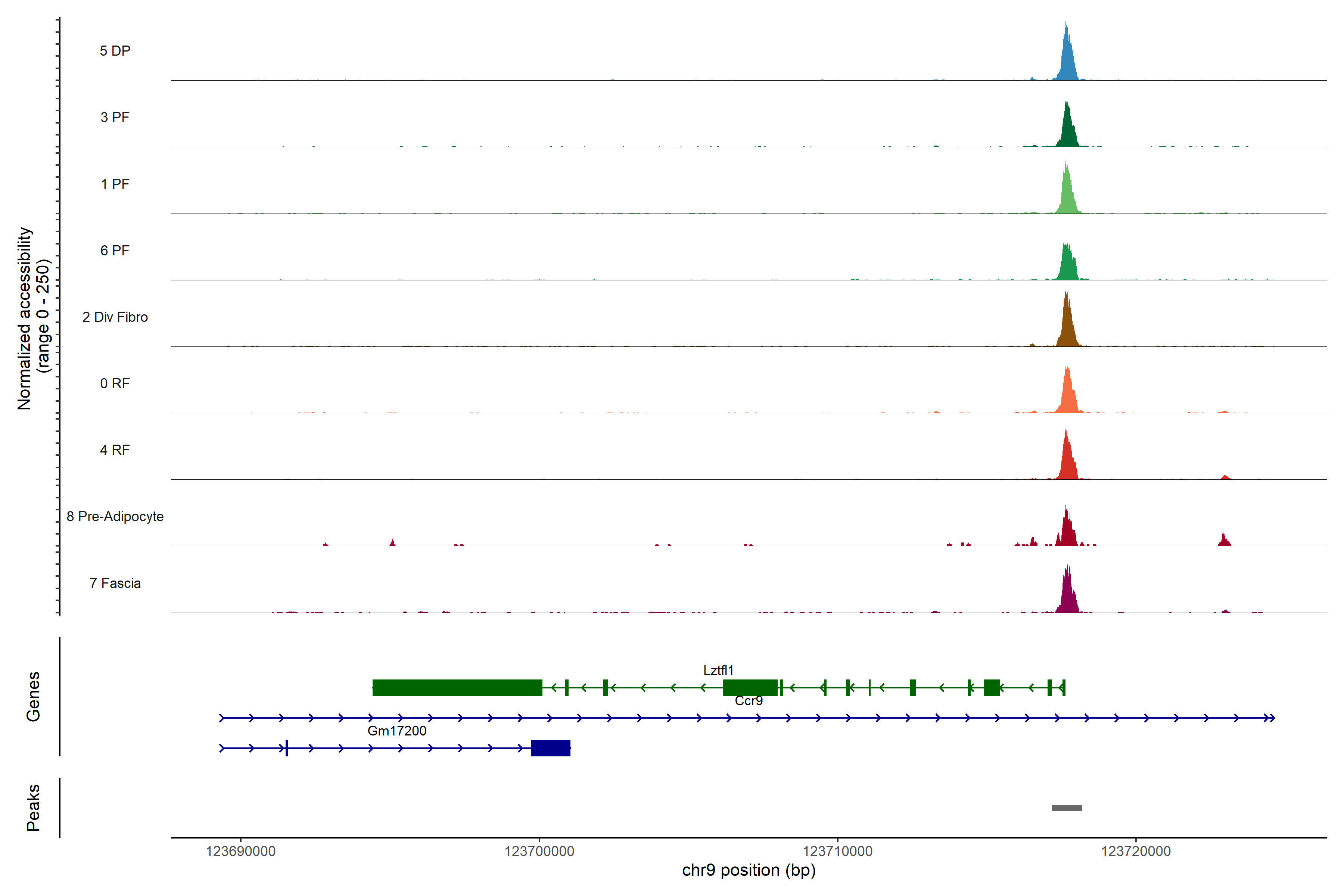Viewport: 1344px width, 896px height.
Task: Click the chr9 position (bp) axis title
Action: (749, 870)
